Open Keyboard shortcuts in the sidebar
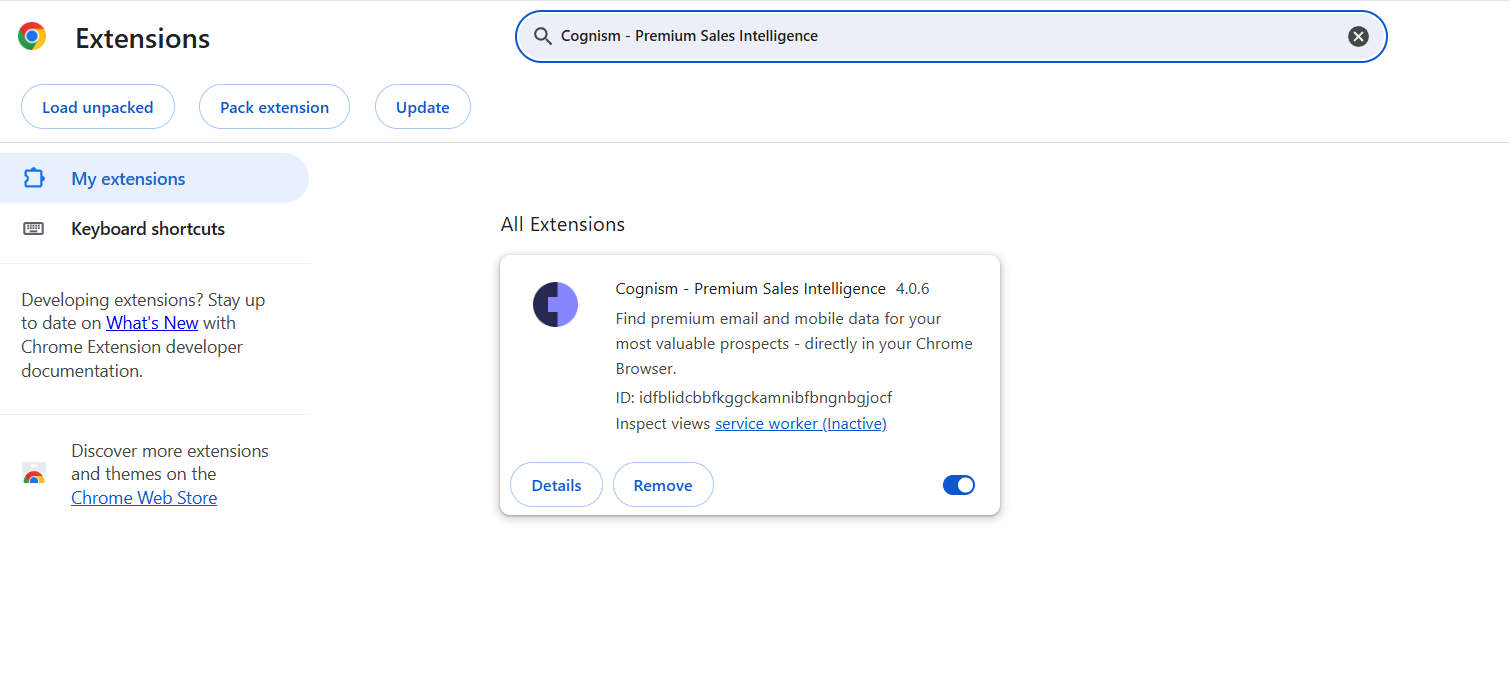The height and width of the screenshot is (697, 1509). coord(148,229)
